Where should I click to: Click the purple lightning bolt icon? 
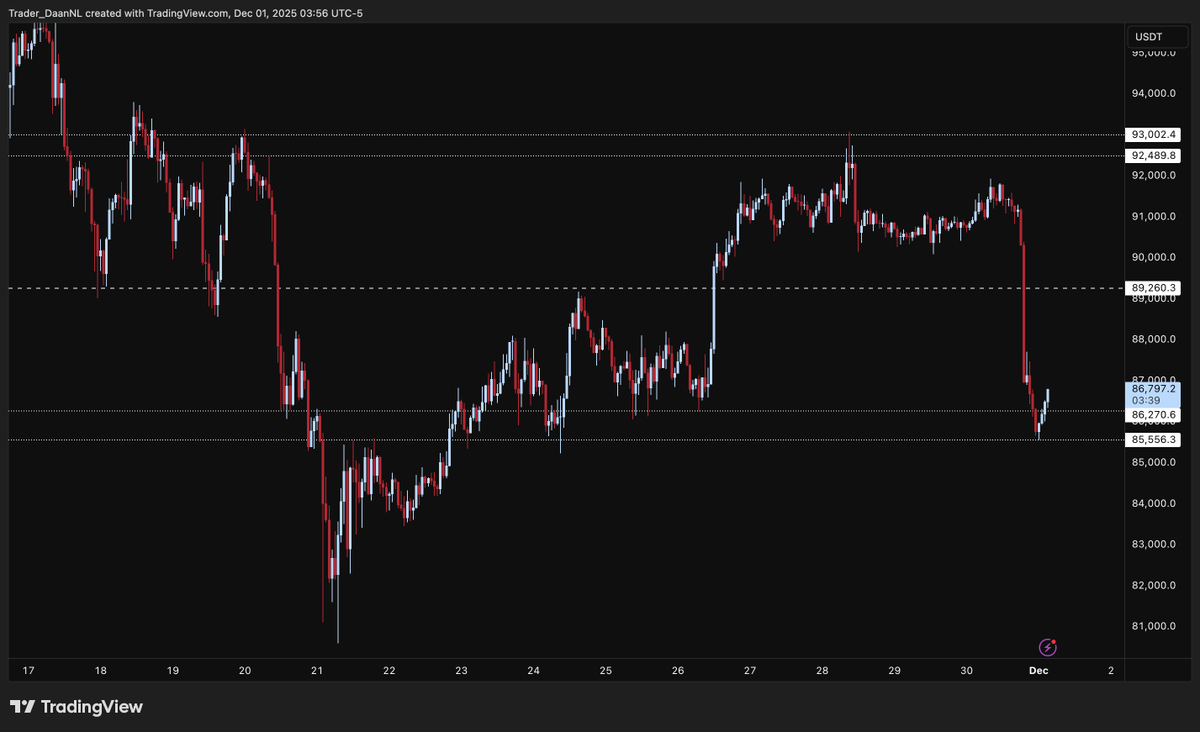point(1048,647)
